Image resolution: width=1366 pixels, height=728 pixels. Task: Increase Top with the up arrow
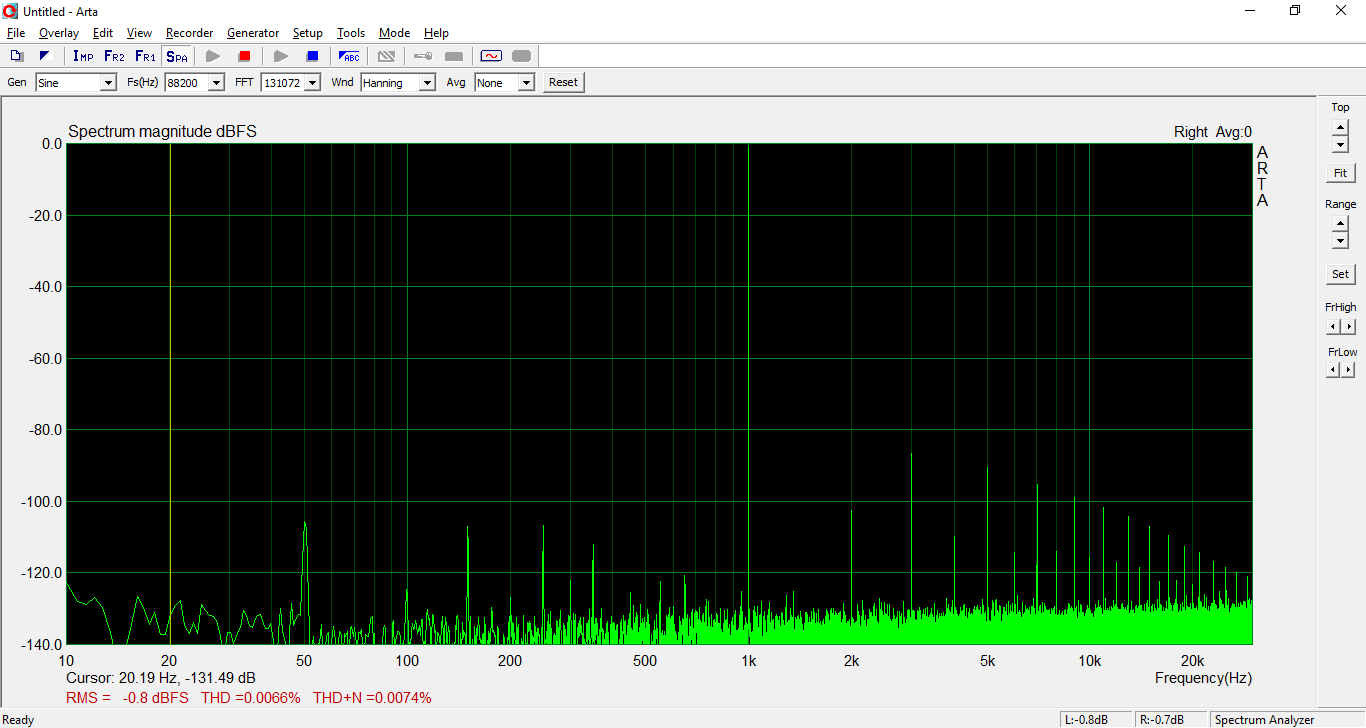click(x=1340, y=127)
